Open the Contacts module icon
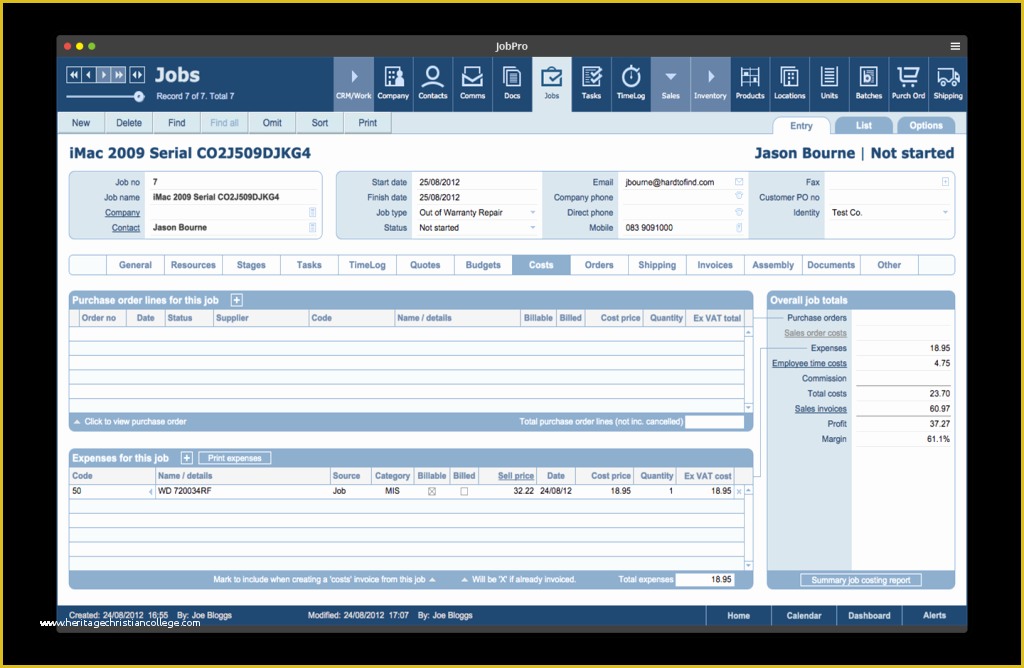The height and width of the screenshot is (668, 1024). pos(433,84)
